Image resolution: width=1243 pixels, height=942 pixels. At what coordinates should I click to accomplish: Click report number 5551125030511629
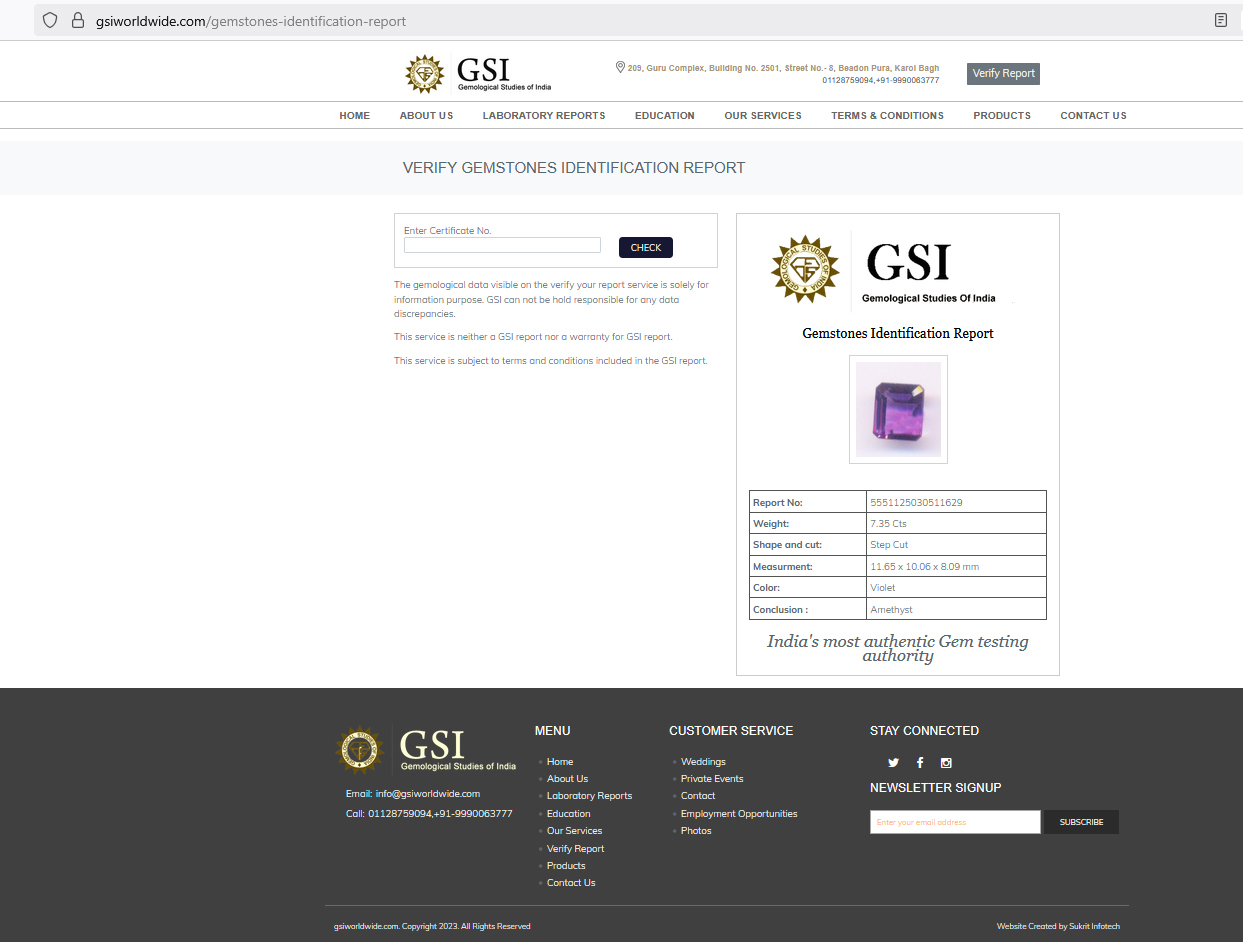click(x=916, y=502)
